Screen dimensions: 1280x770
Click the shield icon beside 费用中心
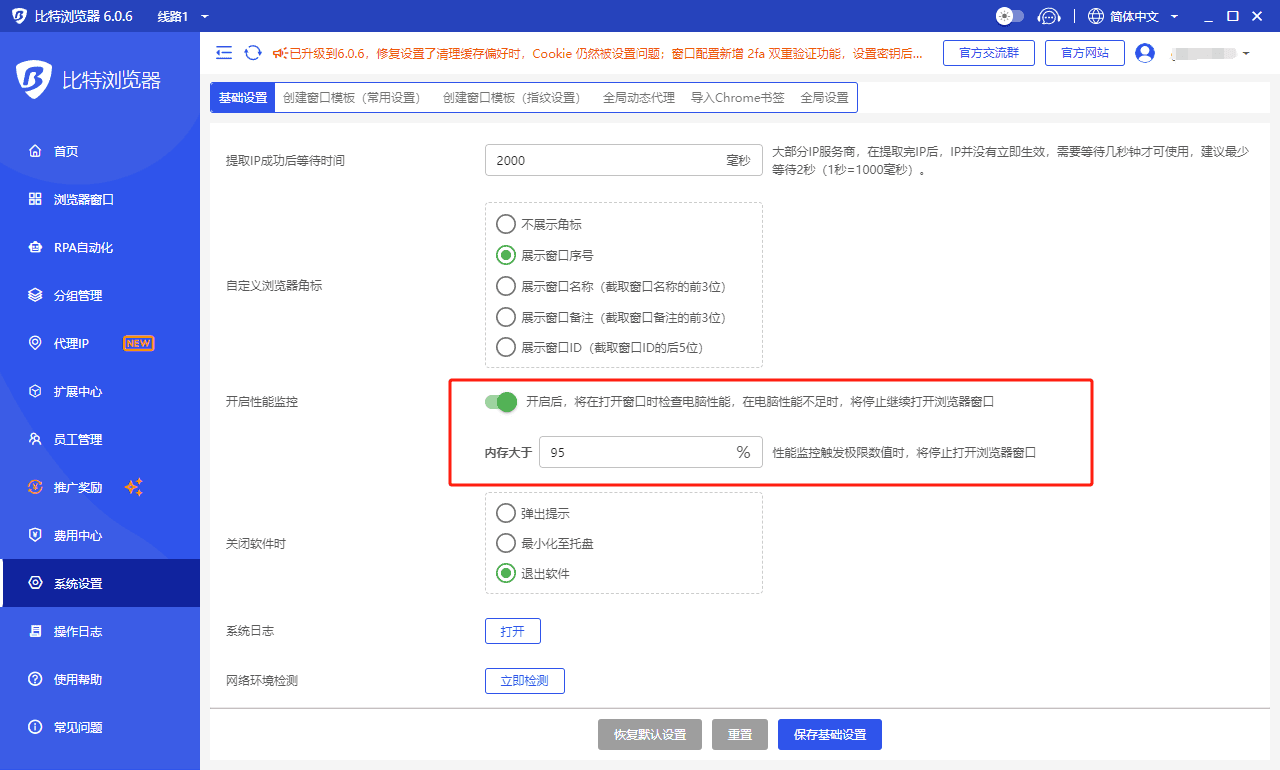(35, 535)
